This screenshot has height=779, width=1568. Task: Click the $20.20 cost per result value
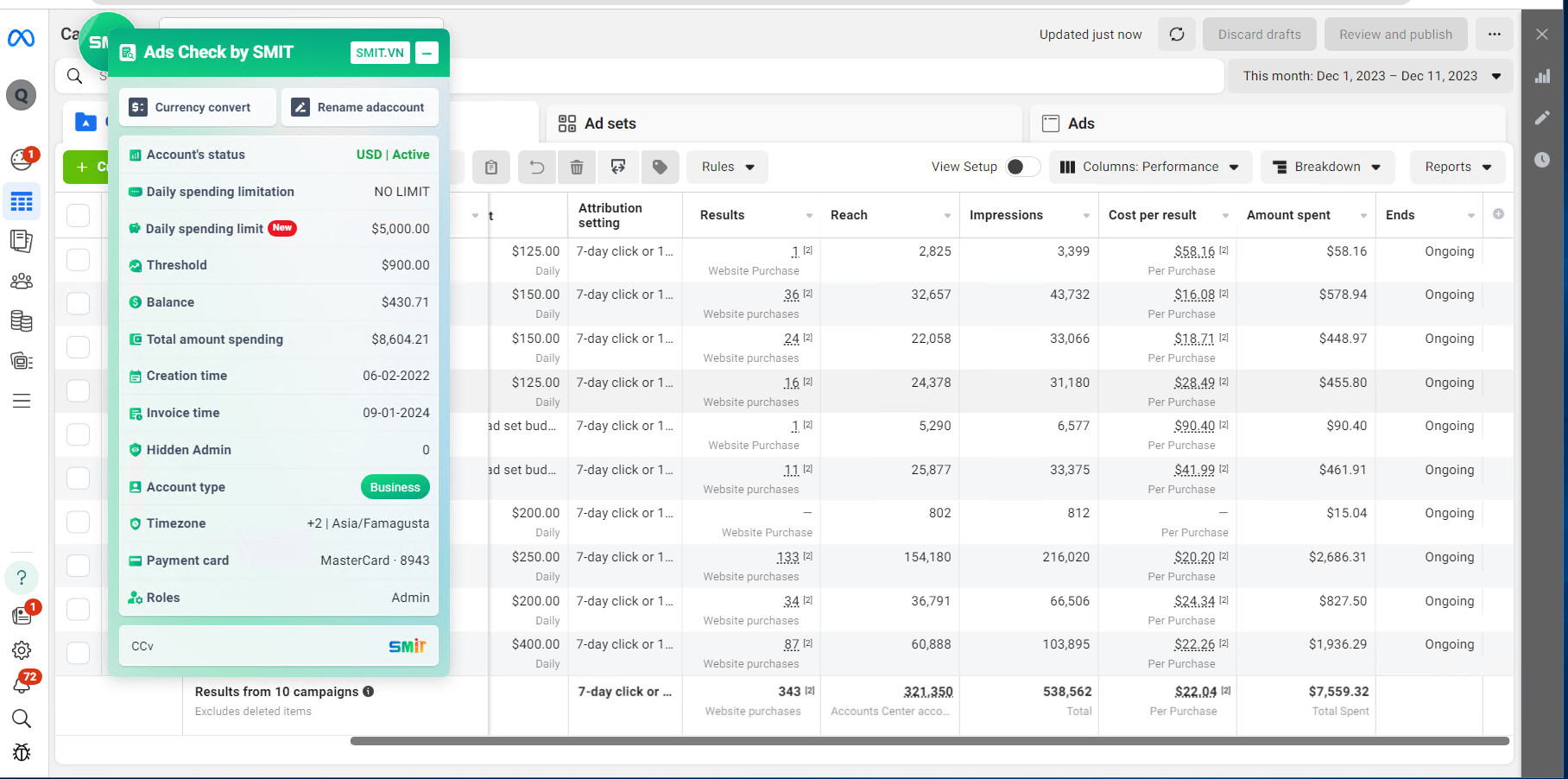pyautogui.click(x=1194, y=558)
